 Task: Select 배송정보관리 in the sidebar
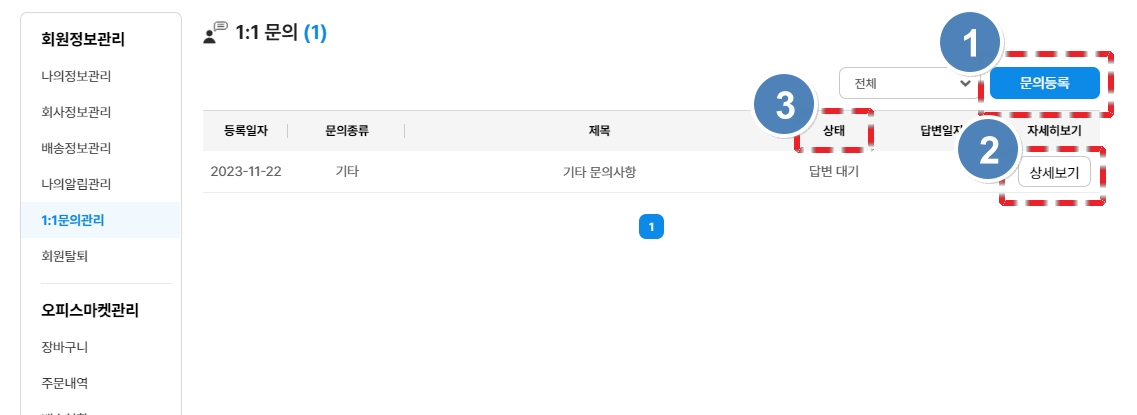pos(76,148)
